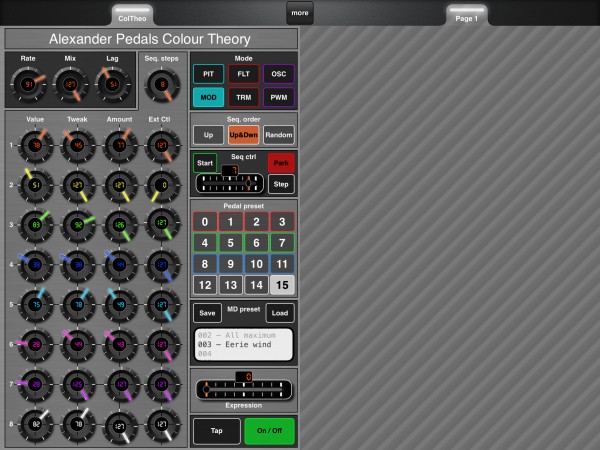Click row 5 cyan Tweak knob
600x450 pixels.
(x=78, y=305)
